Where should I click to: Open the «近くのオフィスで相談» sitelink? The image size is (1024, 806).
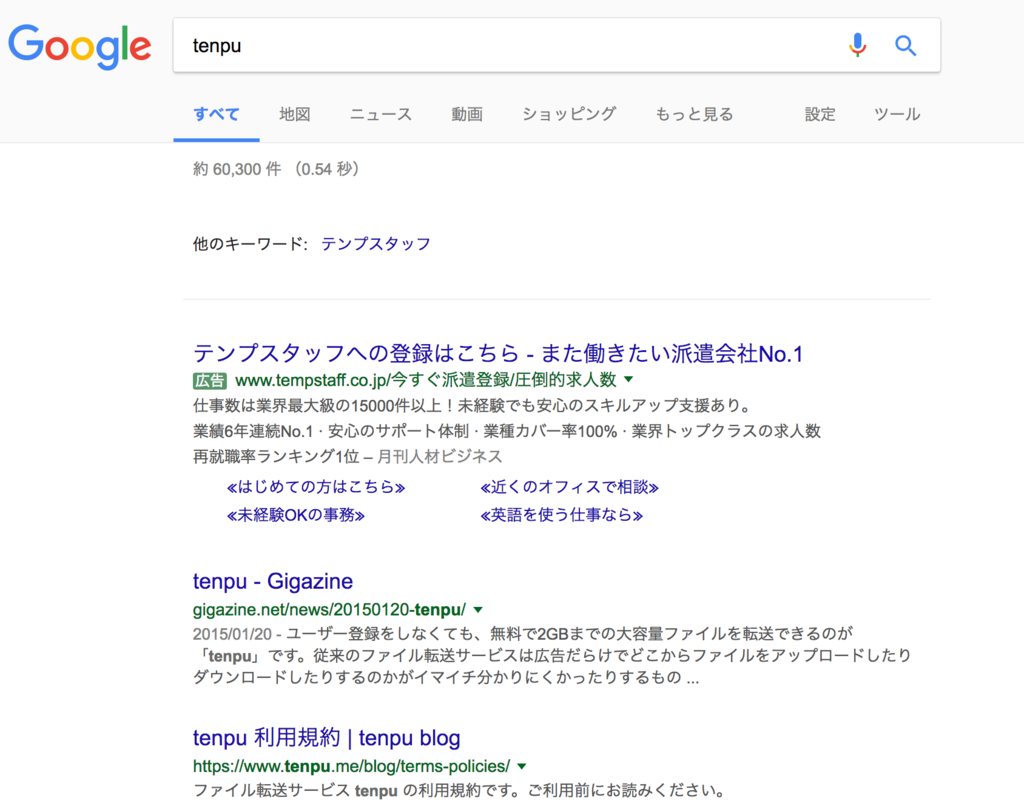click(x=569, y=487)
